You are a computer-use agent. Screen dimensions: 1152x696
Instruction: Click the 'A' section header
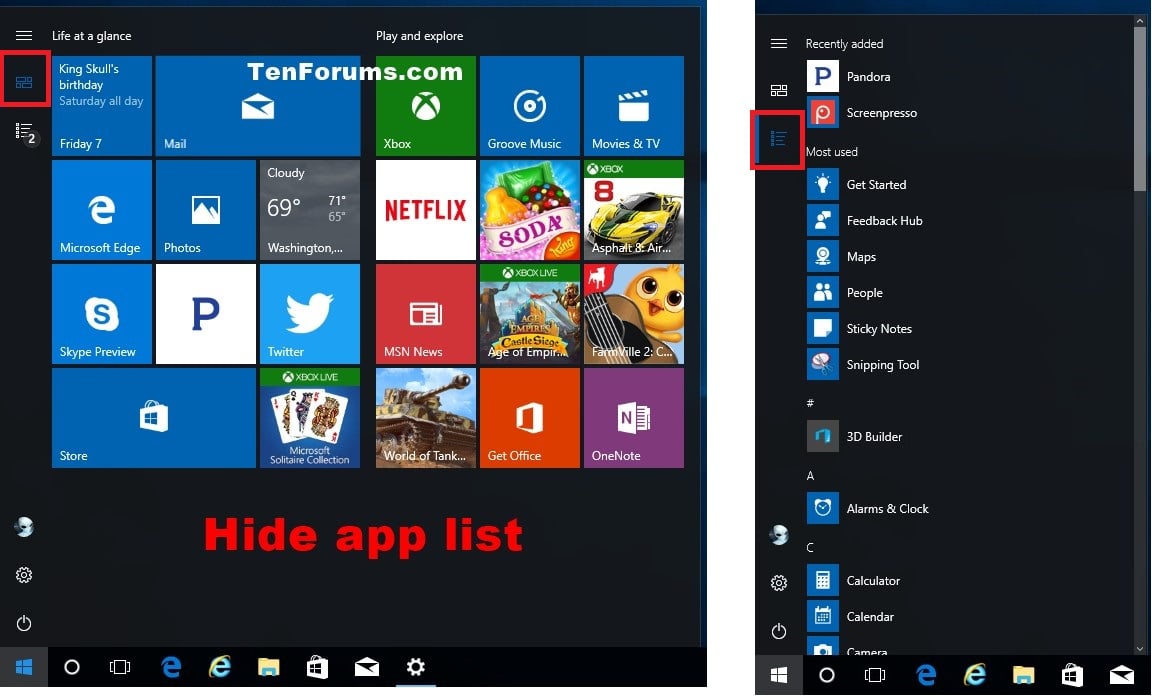(810, 475)
